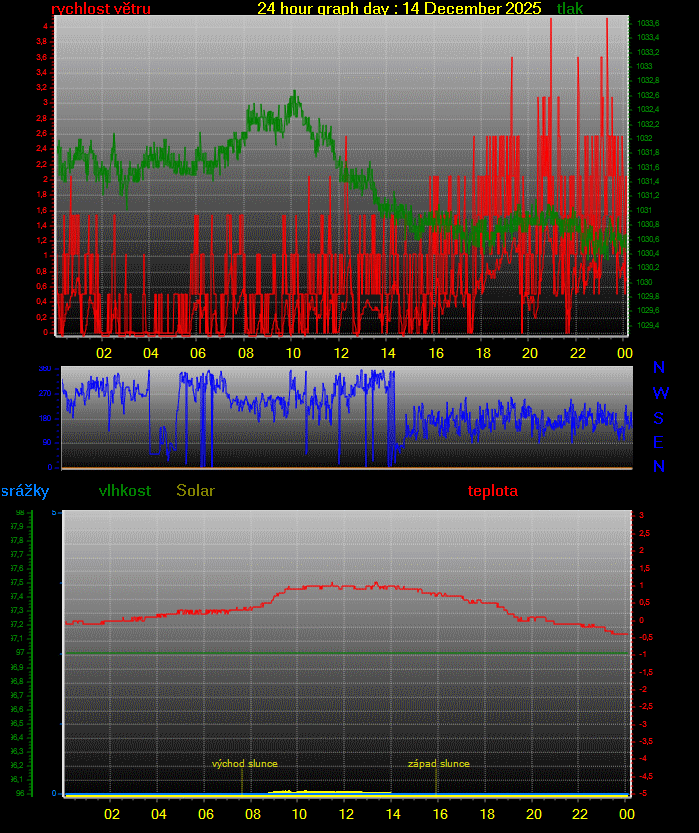Click the 'západ slunce' sunset marker
Image resolution: width=699 pixels, height=833 pixels.
pos(438,764)
